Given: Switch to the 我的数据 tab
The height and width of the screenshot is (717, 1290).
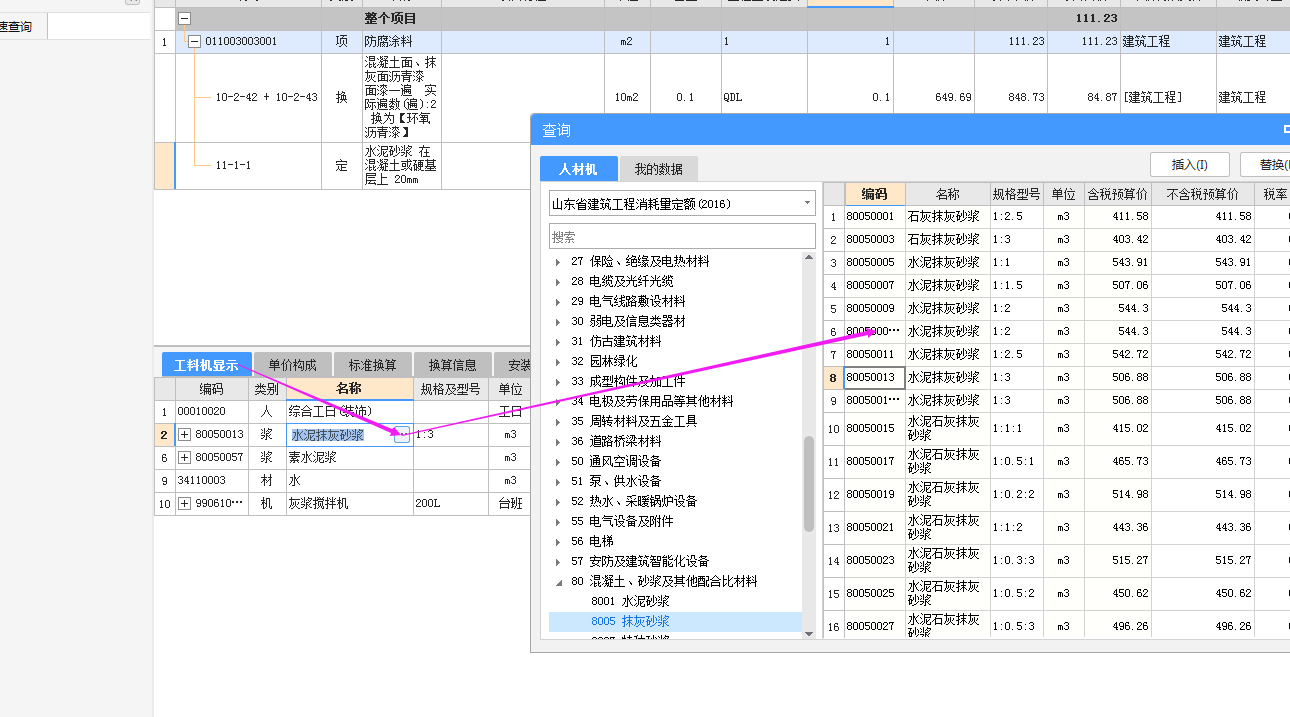Looking at the screenshot, I should [x=658, y=169].
